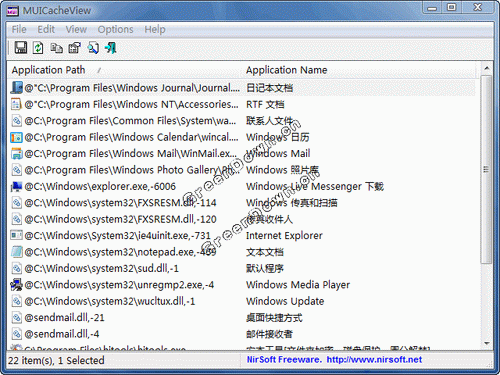Click the notepad.exe row icon
Viewport: 500px width, 375px height.
tap(16, 252)
